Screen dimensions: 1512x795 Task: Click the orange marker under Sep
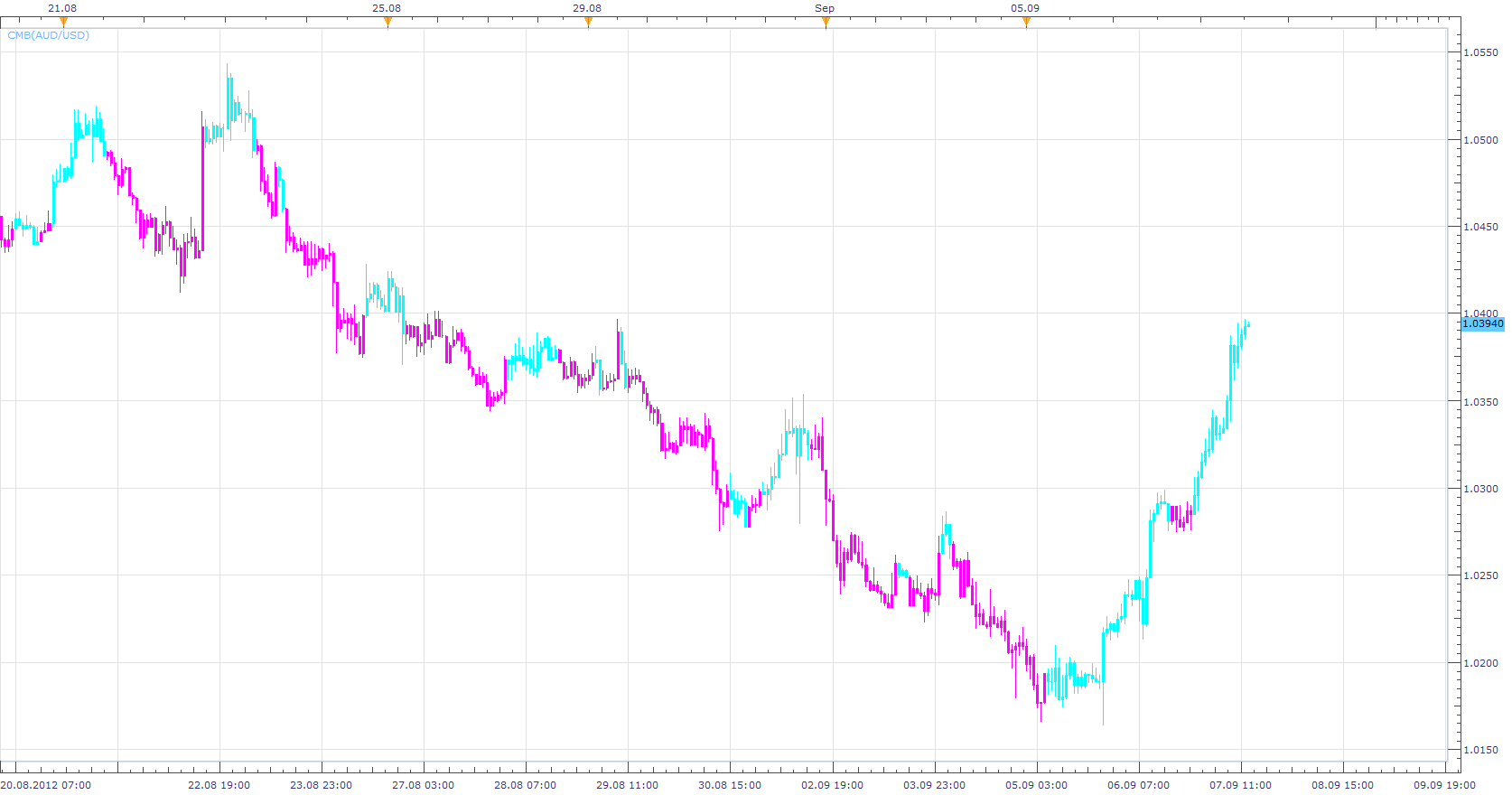[826, 22]
